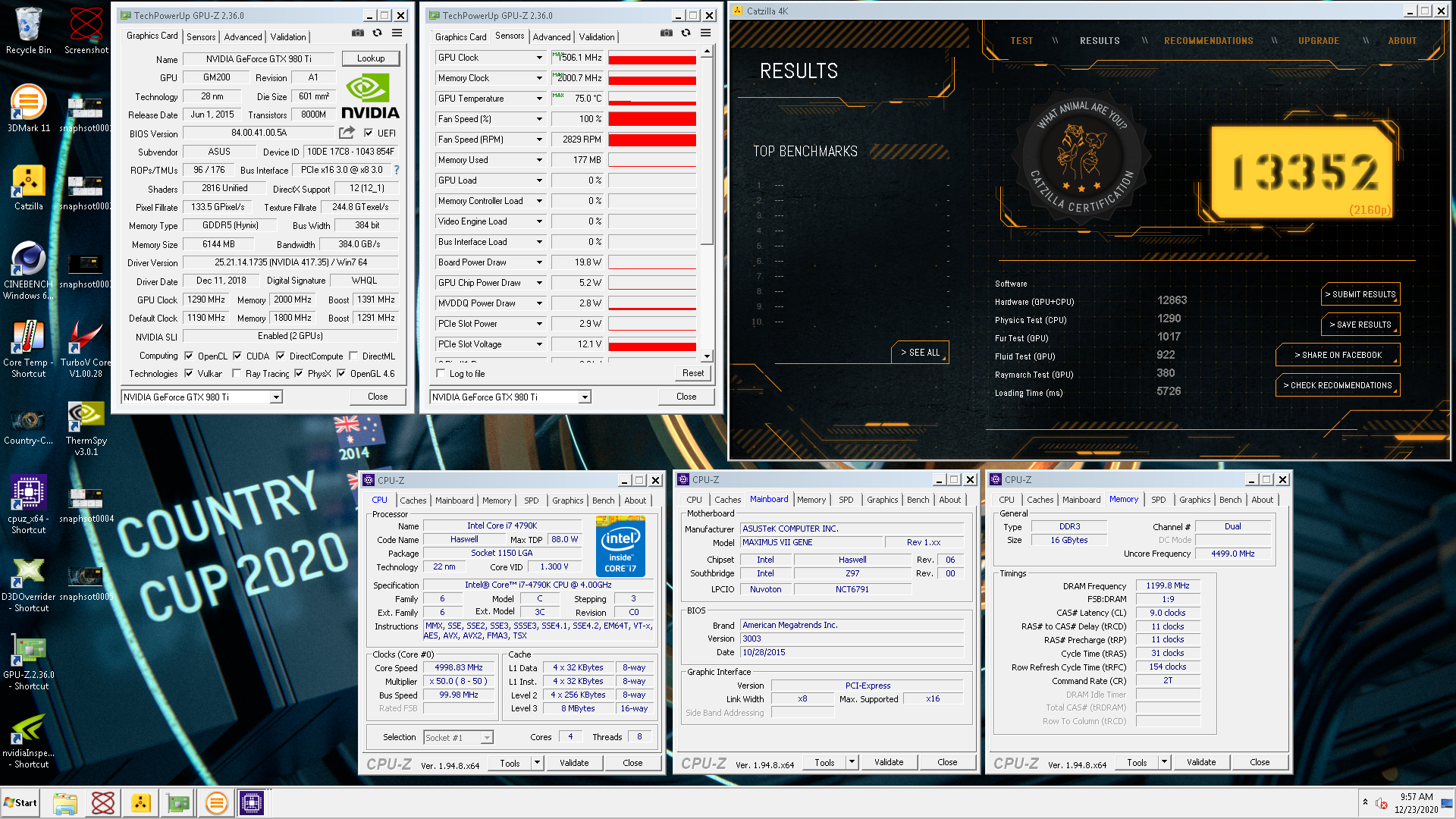Open snaphsot0004 image file on desktop
The height and width of the screenshot is (819, 1456).
click(86, 504)
